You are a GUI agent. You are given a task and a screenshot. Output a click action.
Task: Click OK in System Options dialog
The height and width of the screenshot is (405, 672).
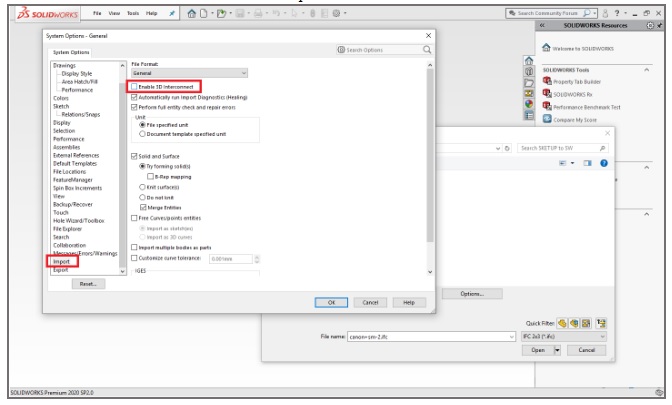click(x=331, y=303)
